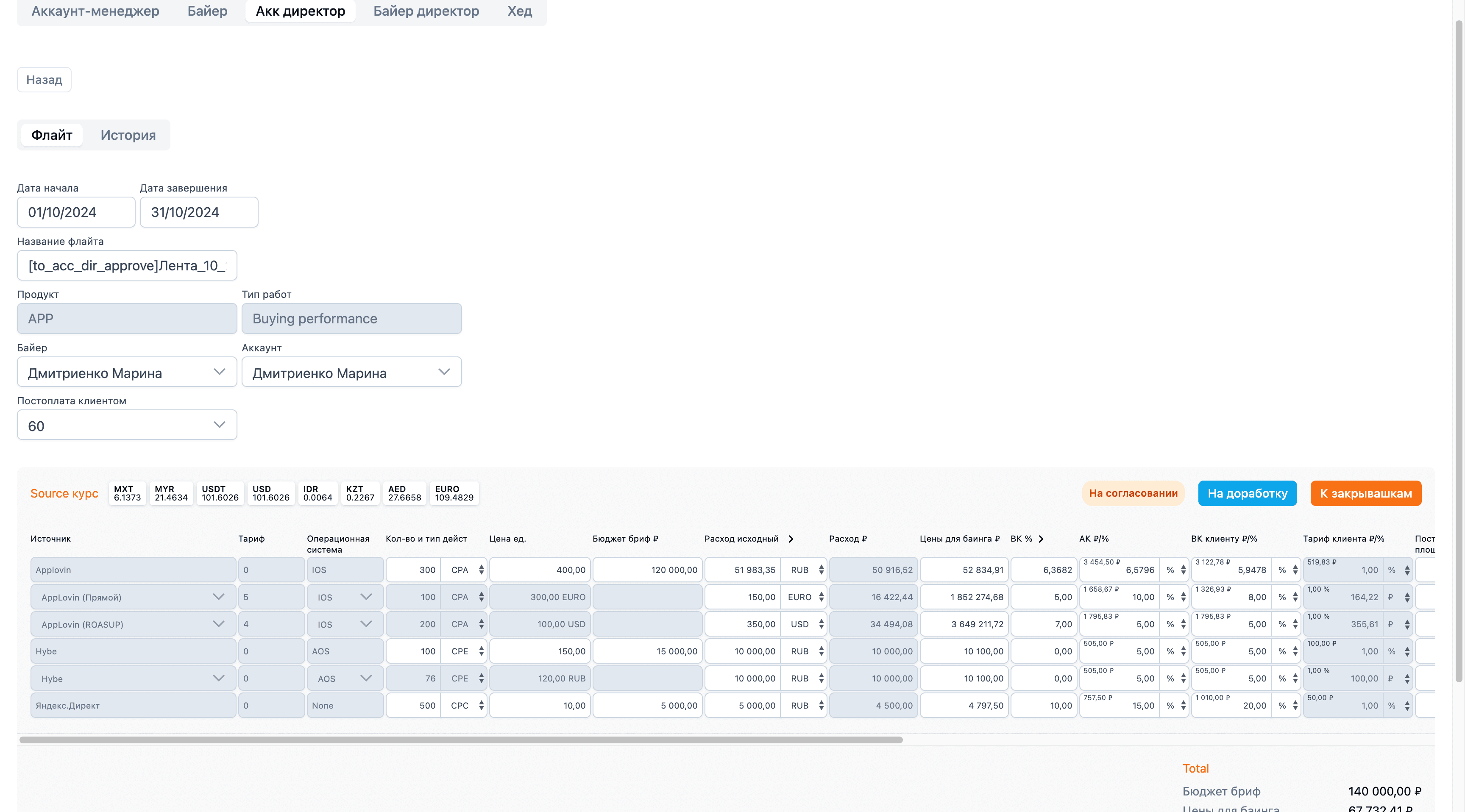Click the Название флайта input field

(x=127, y=266)
